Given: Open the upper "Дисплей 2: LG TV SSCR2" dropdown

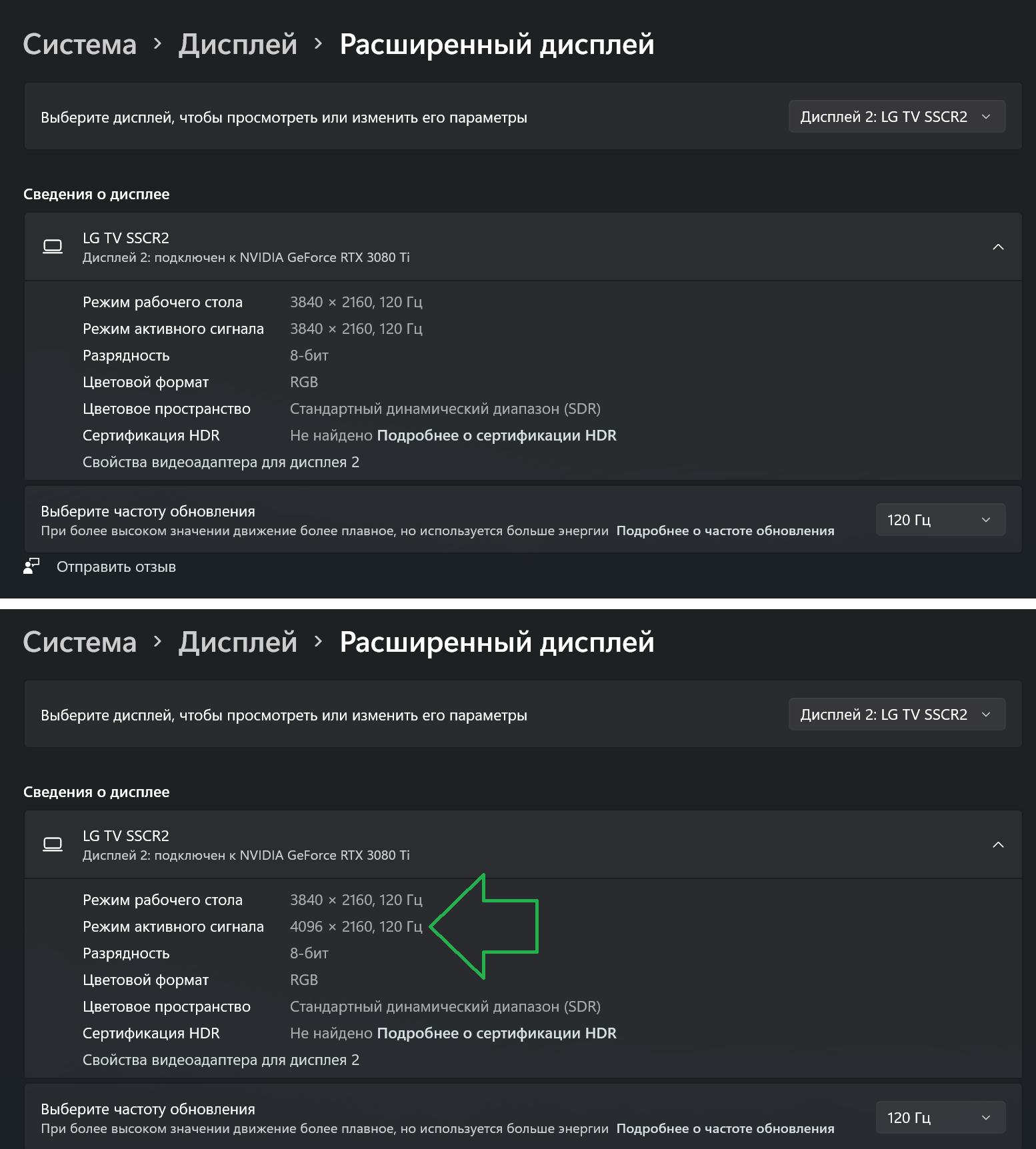Looking at the screenshot, I should (896, 117).
